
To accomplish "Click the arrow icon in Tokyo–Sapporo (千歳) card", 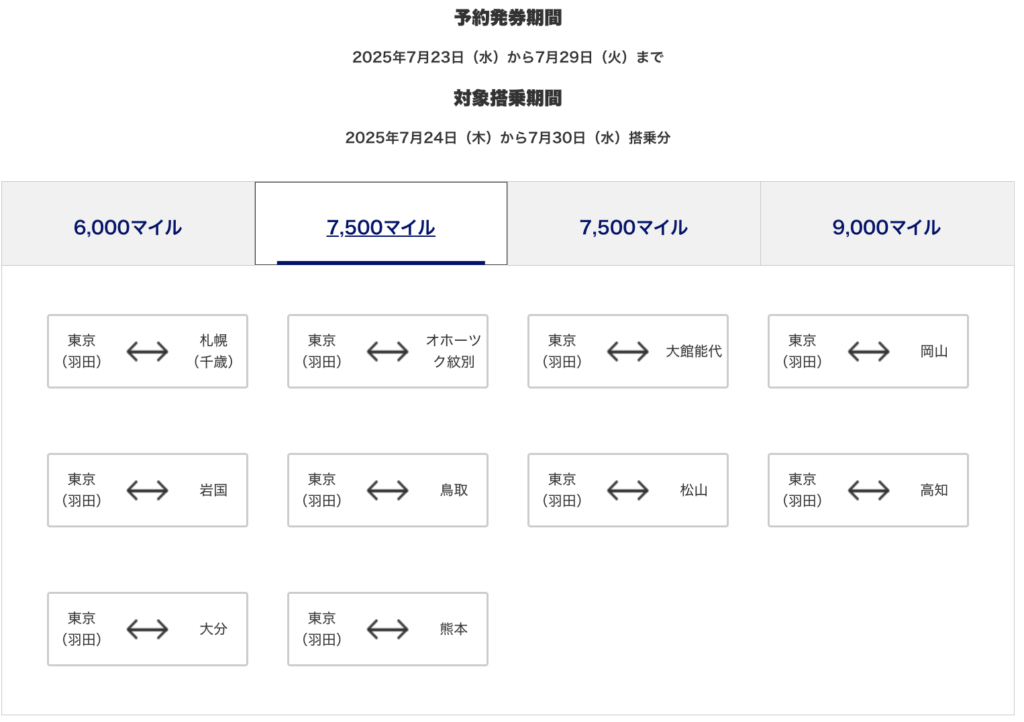I will tap(148, 352).
